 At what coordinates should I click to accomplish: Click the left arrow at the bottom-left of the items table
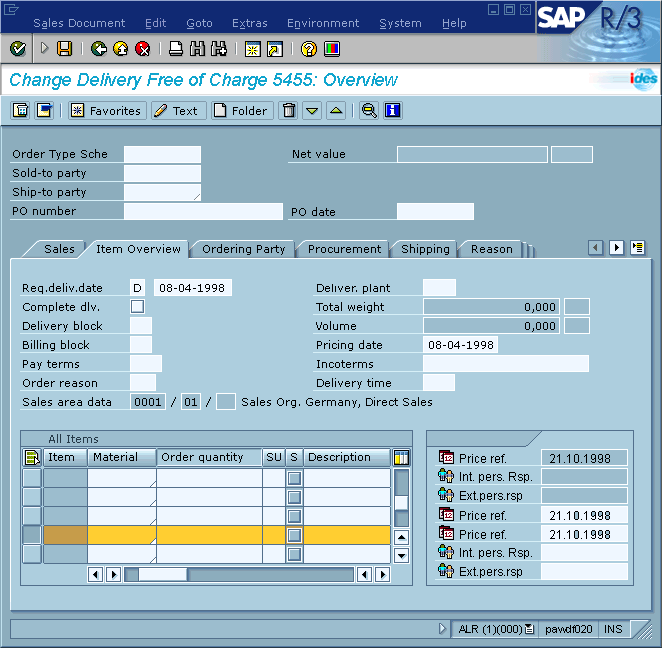(x=95, y=574)
